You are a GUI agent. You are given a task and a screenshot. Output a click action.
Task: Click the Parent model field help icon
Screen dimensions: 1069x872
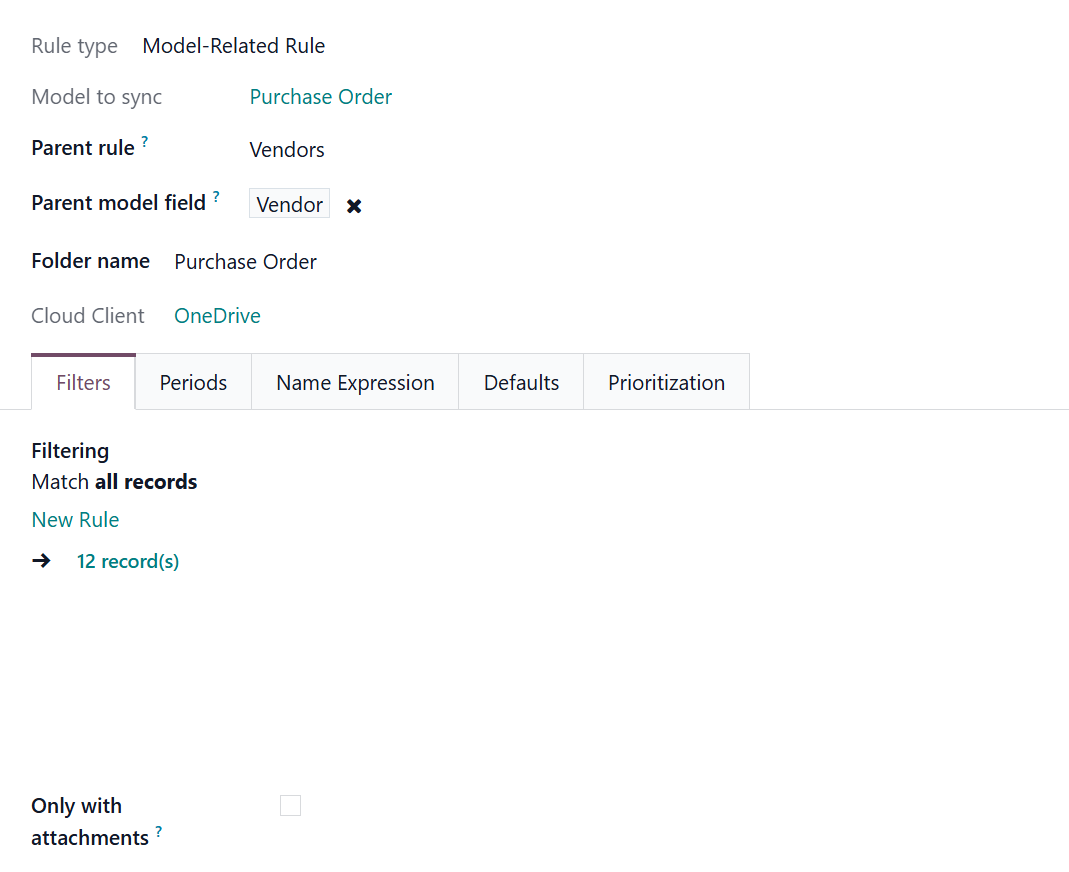216,197
